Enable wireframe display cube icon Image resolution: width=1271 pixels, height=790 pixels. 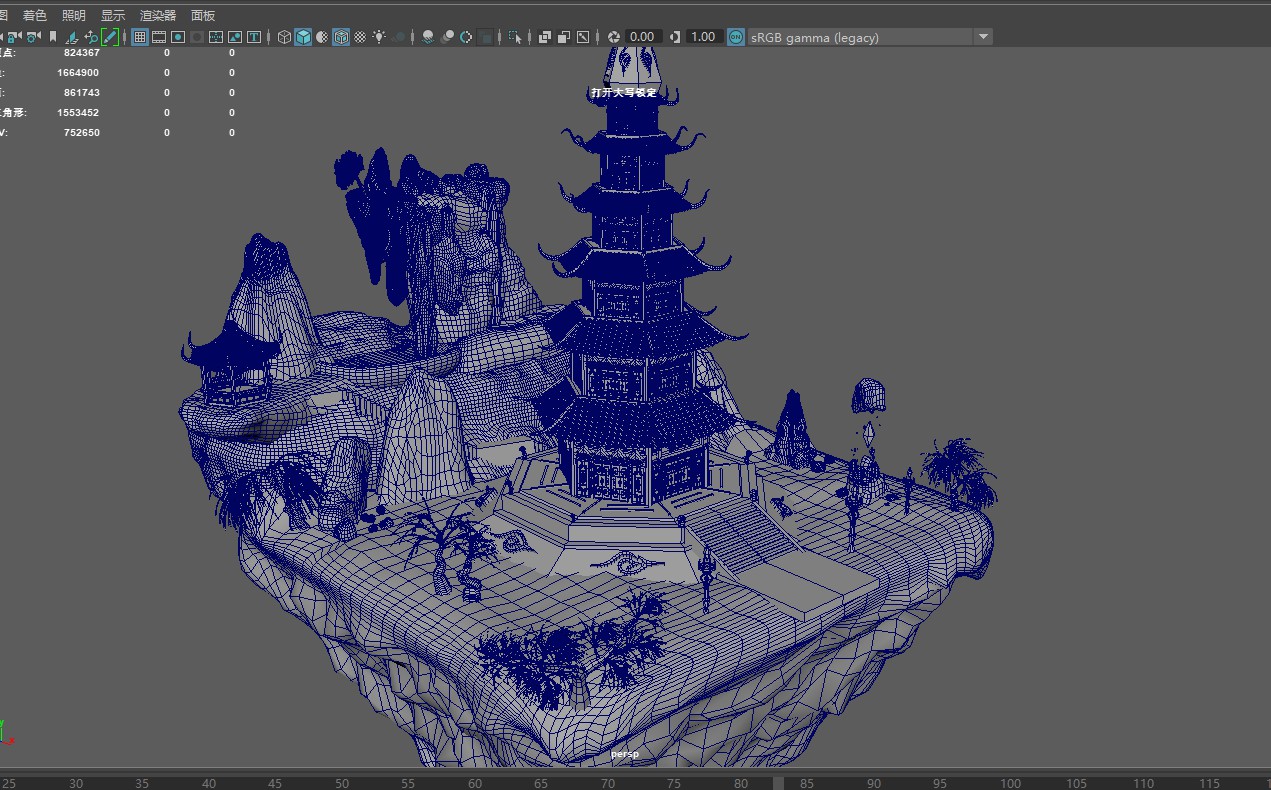[x=284, y=37]
